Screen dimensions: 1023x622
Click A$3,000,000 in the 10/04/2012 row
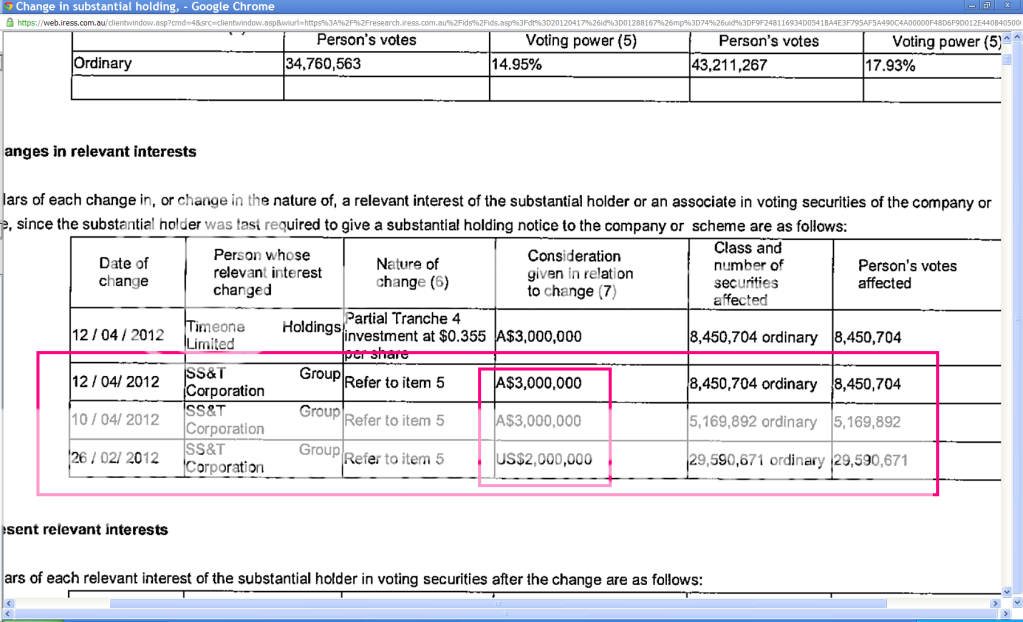coord(538,421)
